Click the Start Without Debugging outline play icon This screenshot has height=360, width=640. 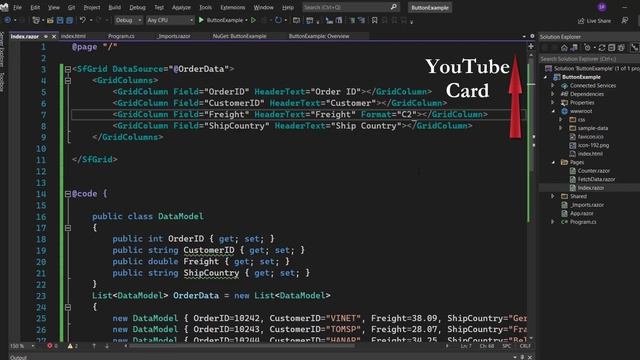coord(253,20)
